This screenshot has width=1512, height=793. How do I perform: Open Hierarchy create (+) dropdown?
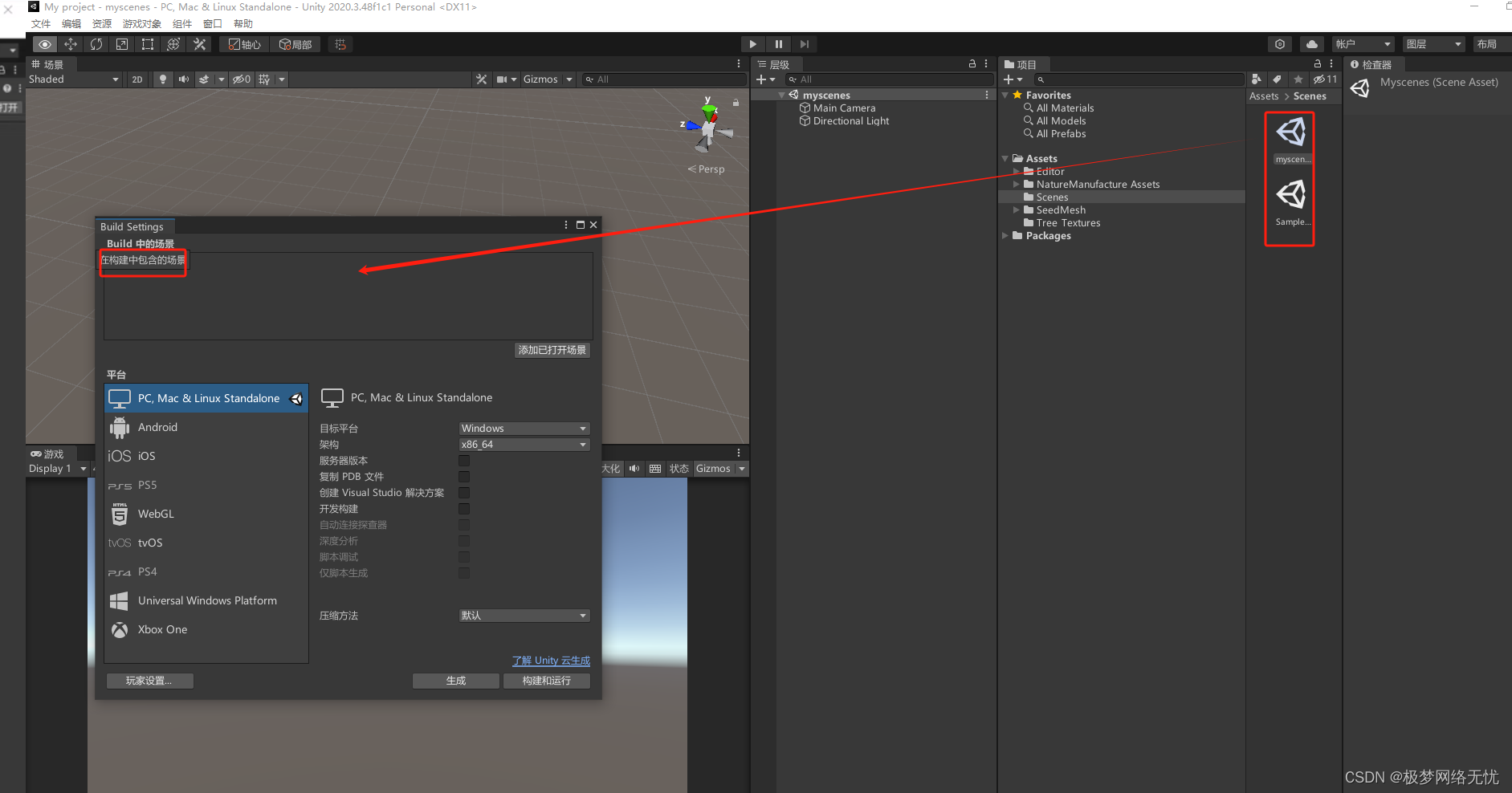pos(765,79)
